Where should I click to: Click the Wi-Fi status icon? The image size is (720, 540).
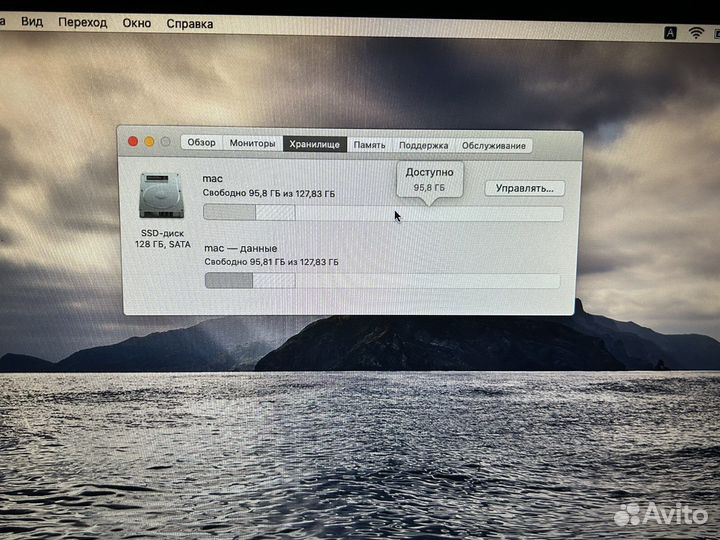point(696,33)
